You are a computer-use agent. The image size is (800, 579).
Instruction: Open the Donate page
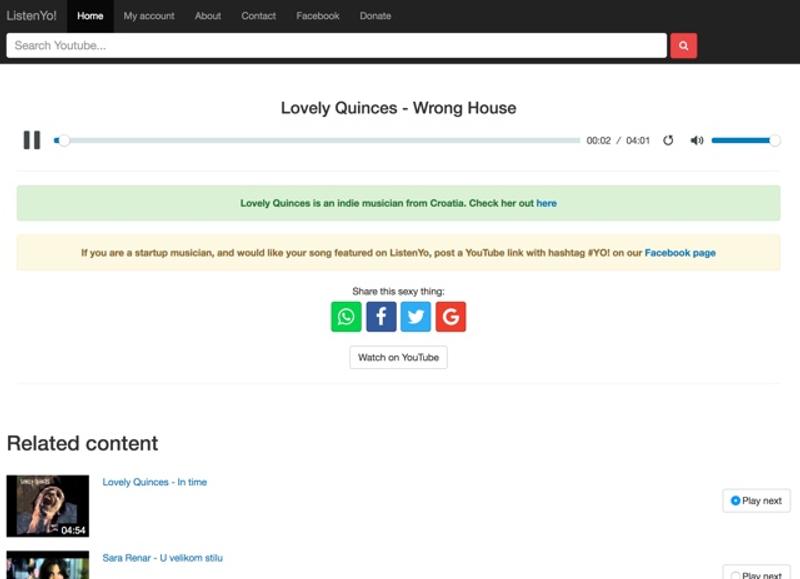click(x=375, y=16)
